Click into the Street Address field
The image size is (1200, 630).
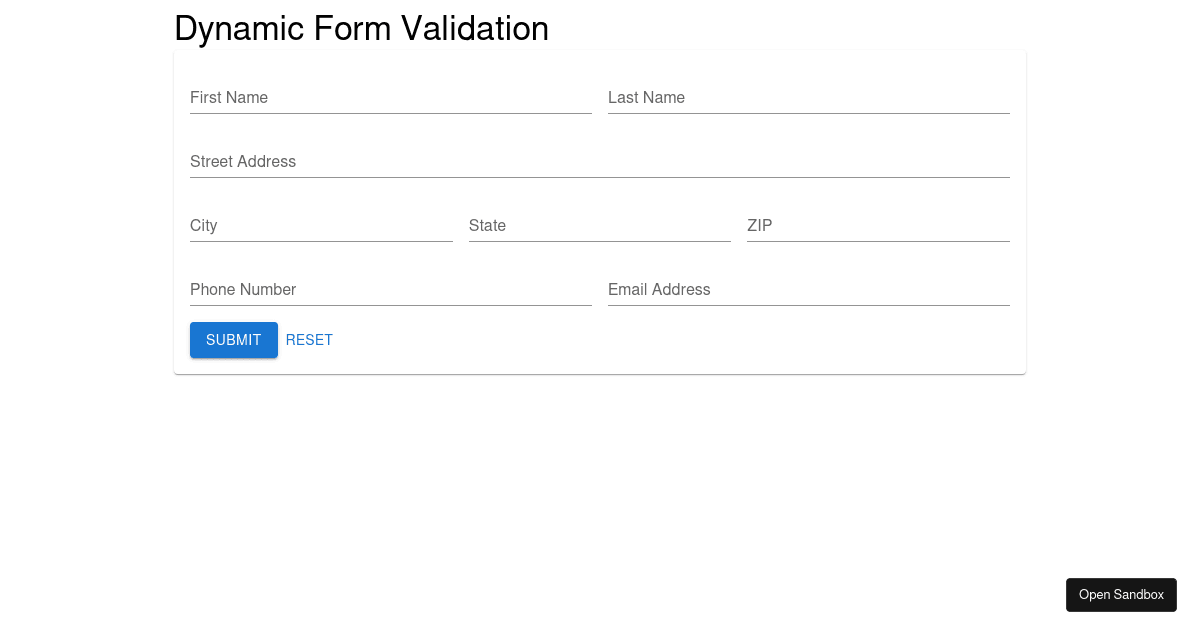click(600, 162)
